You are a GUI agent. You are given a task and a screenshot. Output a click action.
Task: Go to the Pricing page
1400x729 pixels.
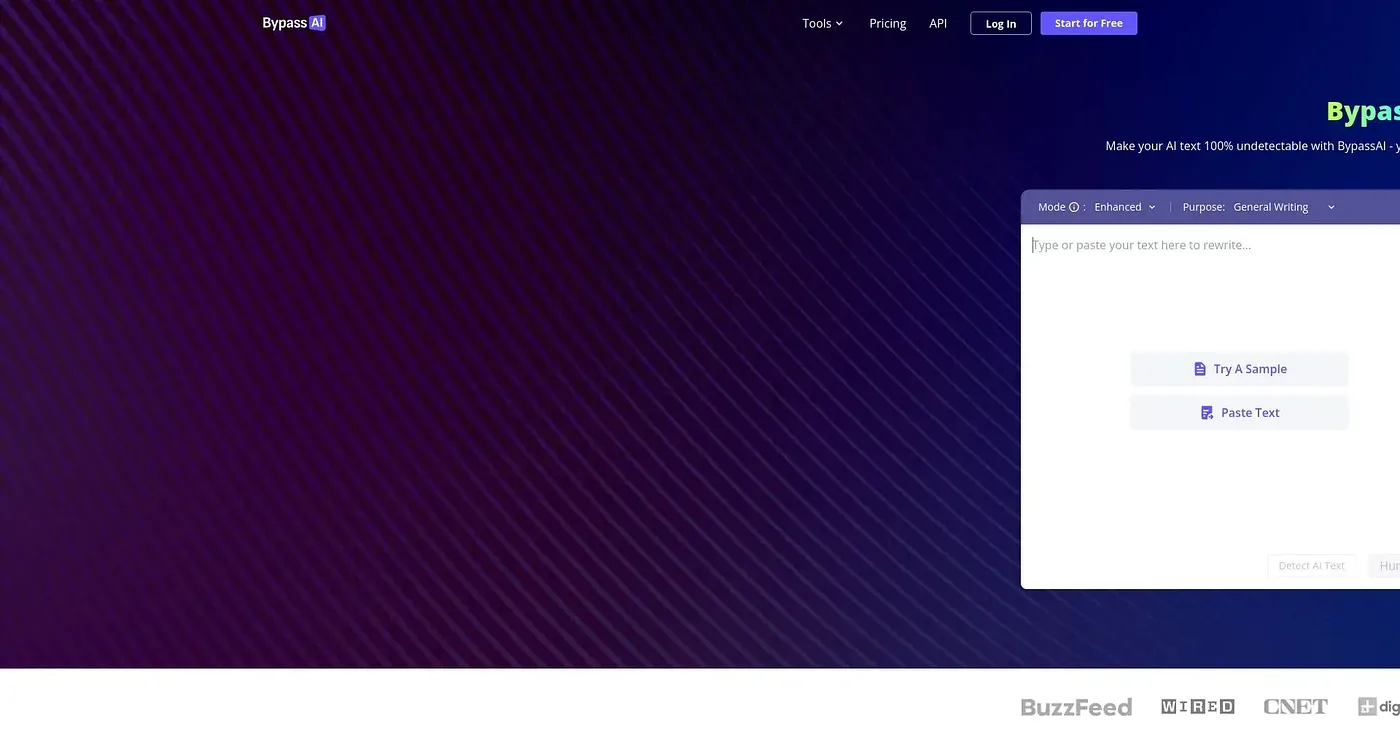coord(888,23)
